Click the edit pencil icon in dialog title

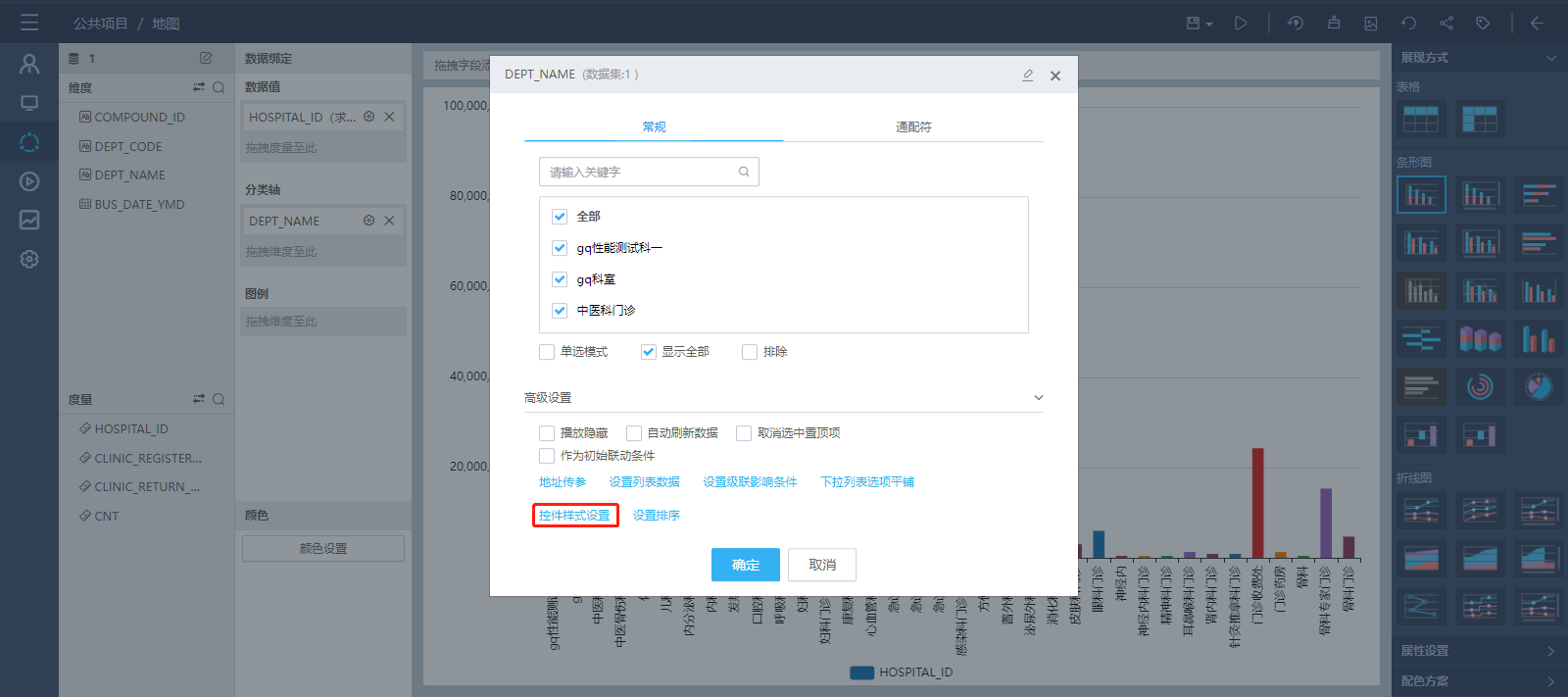(1028, 75)
